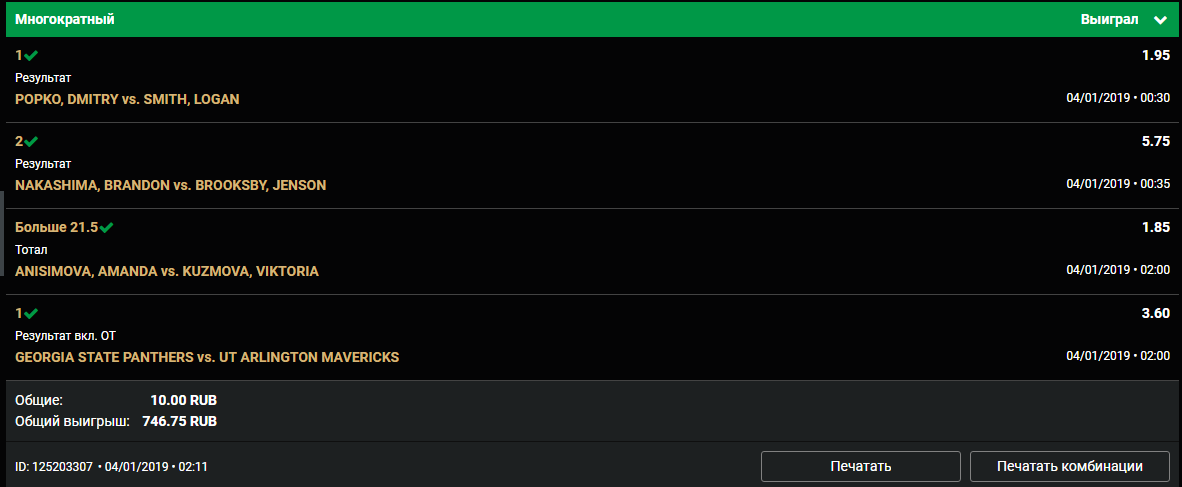Click green checkmark beside Georgia State Panthers pick

(x=31, y=314)
